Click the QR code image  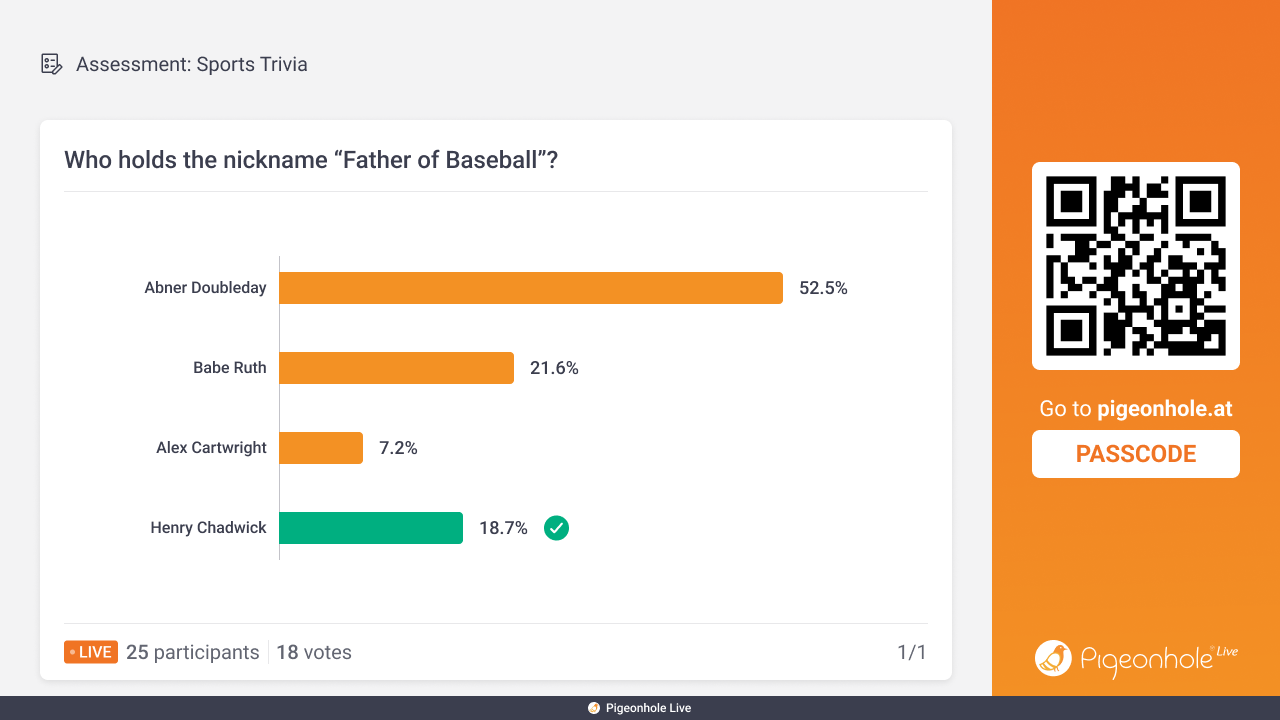(x=1136, y=266)
